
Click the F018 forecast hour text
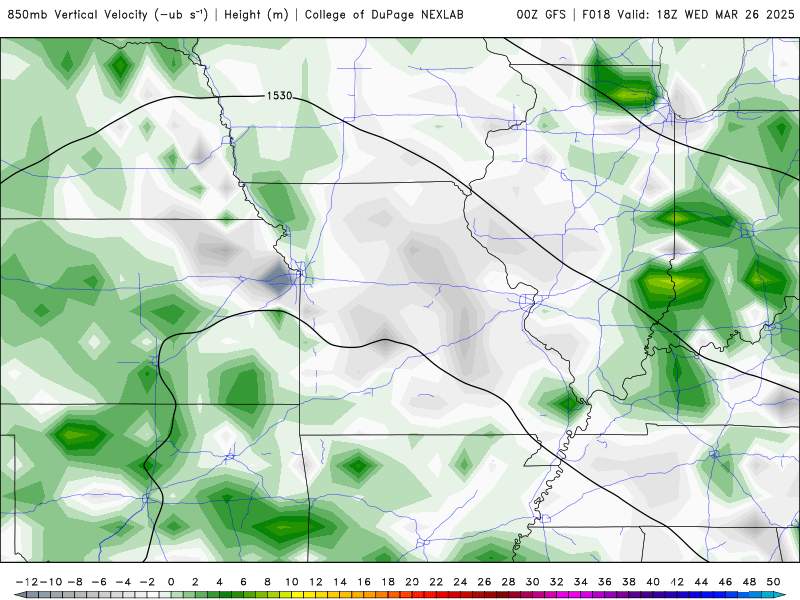tap(596, 14)
